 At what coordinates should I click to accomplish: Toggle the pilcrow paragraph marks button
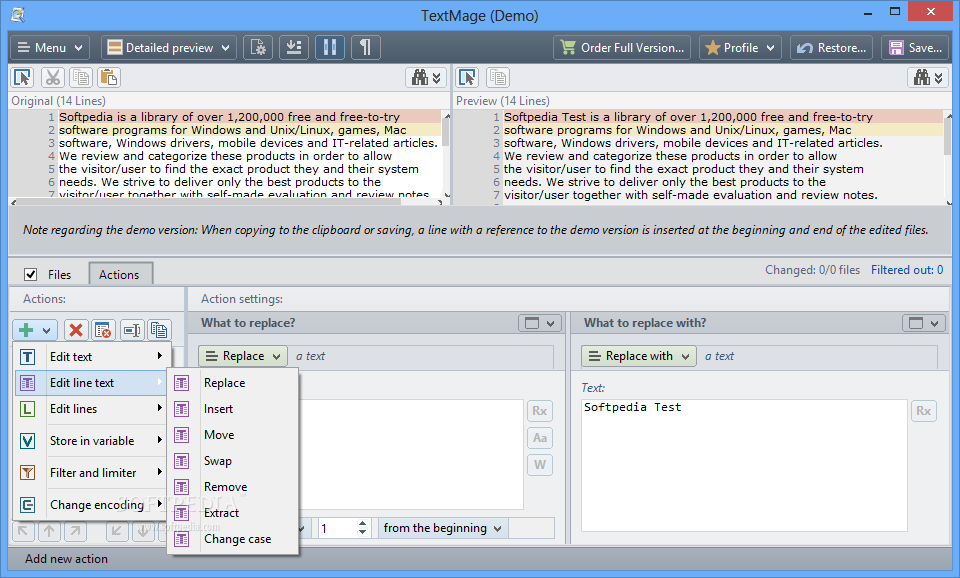366,48
